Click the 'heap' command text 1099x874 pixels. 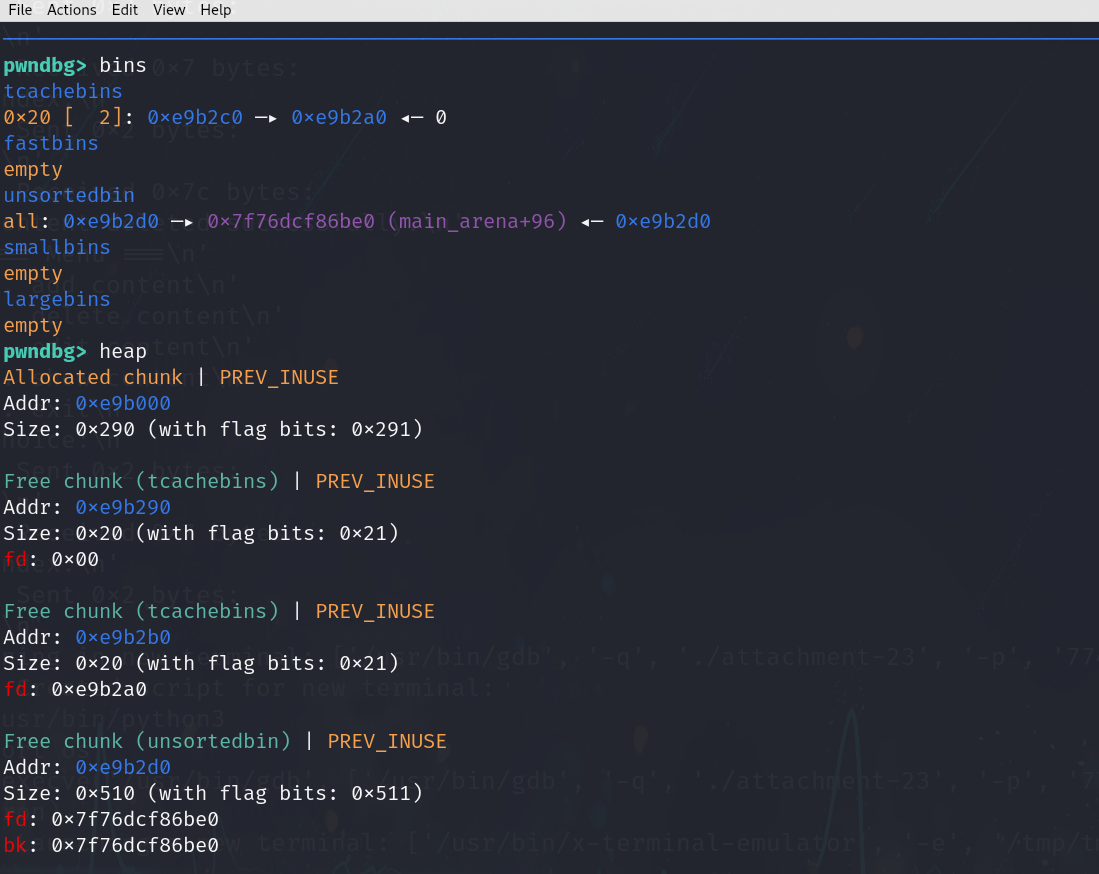123,351
